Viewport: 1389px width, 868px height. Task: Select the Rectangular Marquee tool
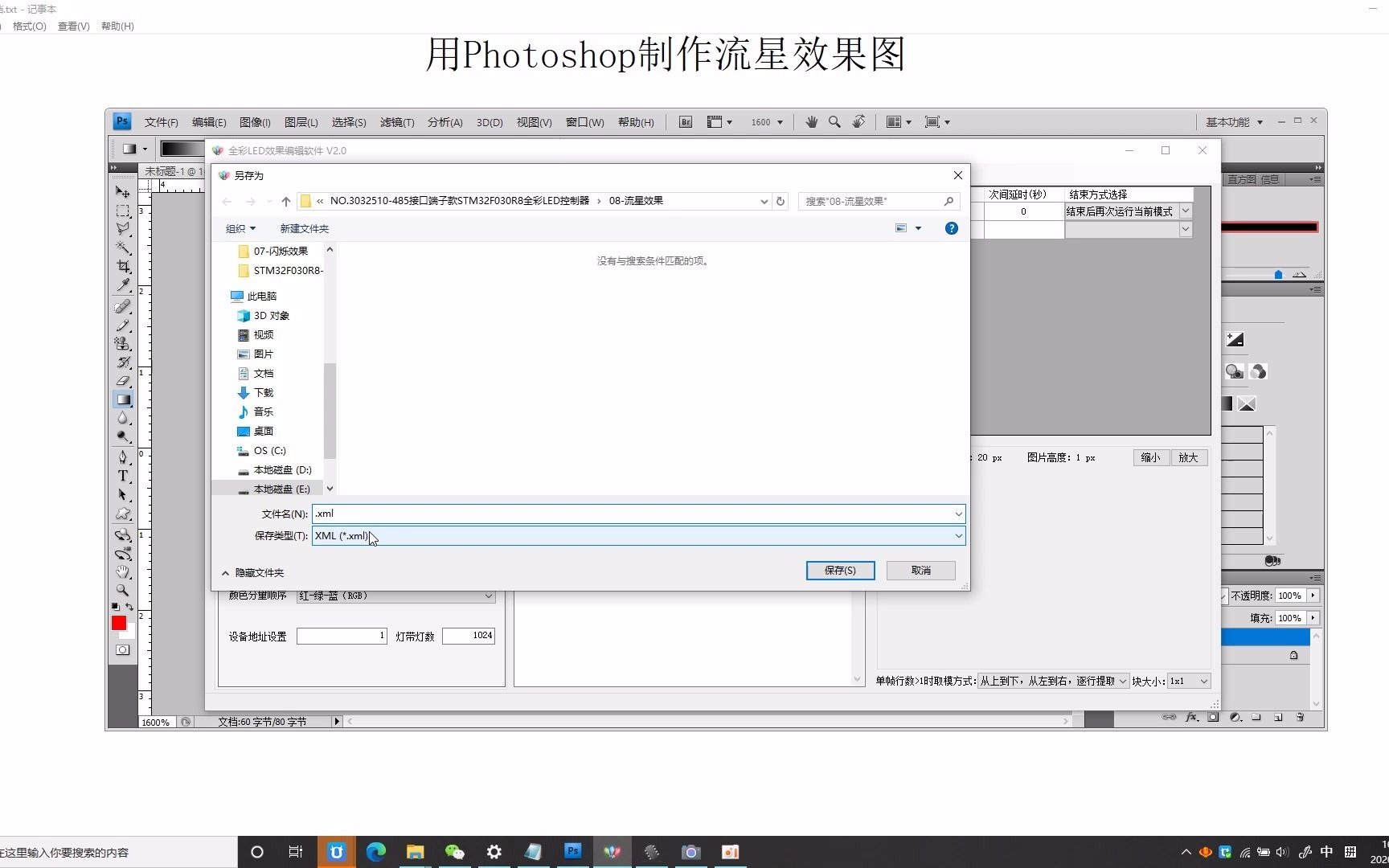(122, 211)
